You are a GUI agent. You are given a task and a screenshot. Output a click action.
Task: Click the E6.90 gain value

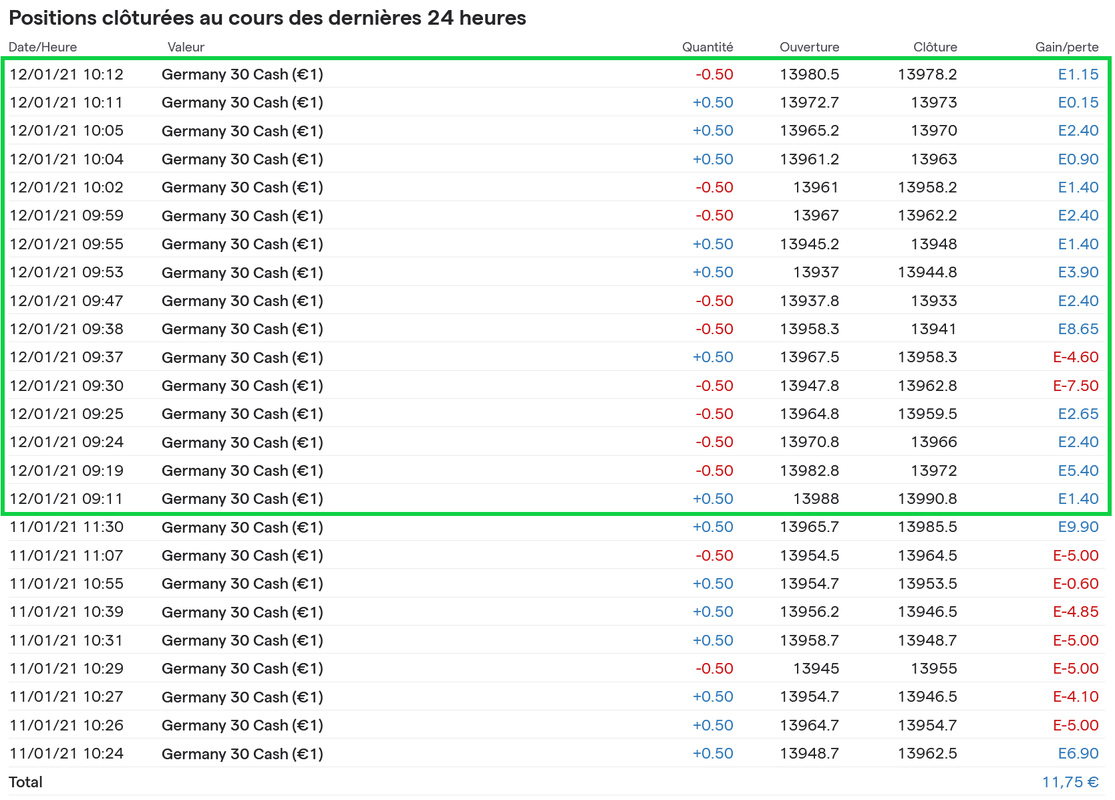(1078, 754)
